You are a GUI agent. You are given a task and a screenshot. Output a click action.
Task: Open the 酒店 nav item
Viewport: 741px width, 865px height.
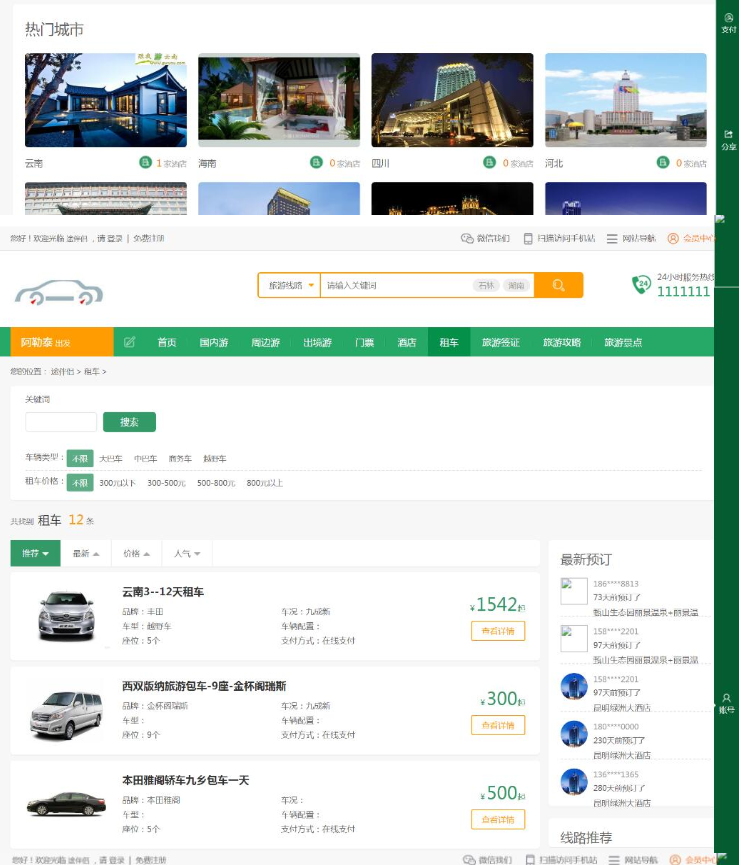point(407,342)
